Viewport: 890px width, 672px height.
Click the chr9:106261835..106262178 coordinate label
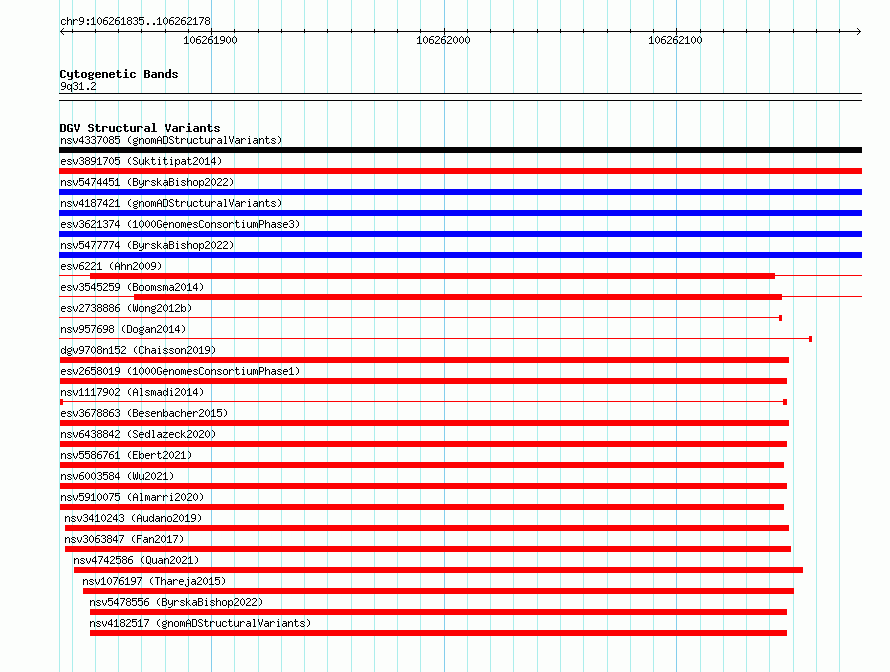pyautogui.click(x=135, y=22)
